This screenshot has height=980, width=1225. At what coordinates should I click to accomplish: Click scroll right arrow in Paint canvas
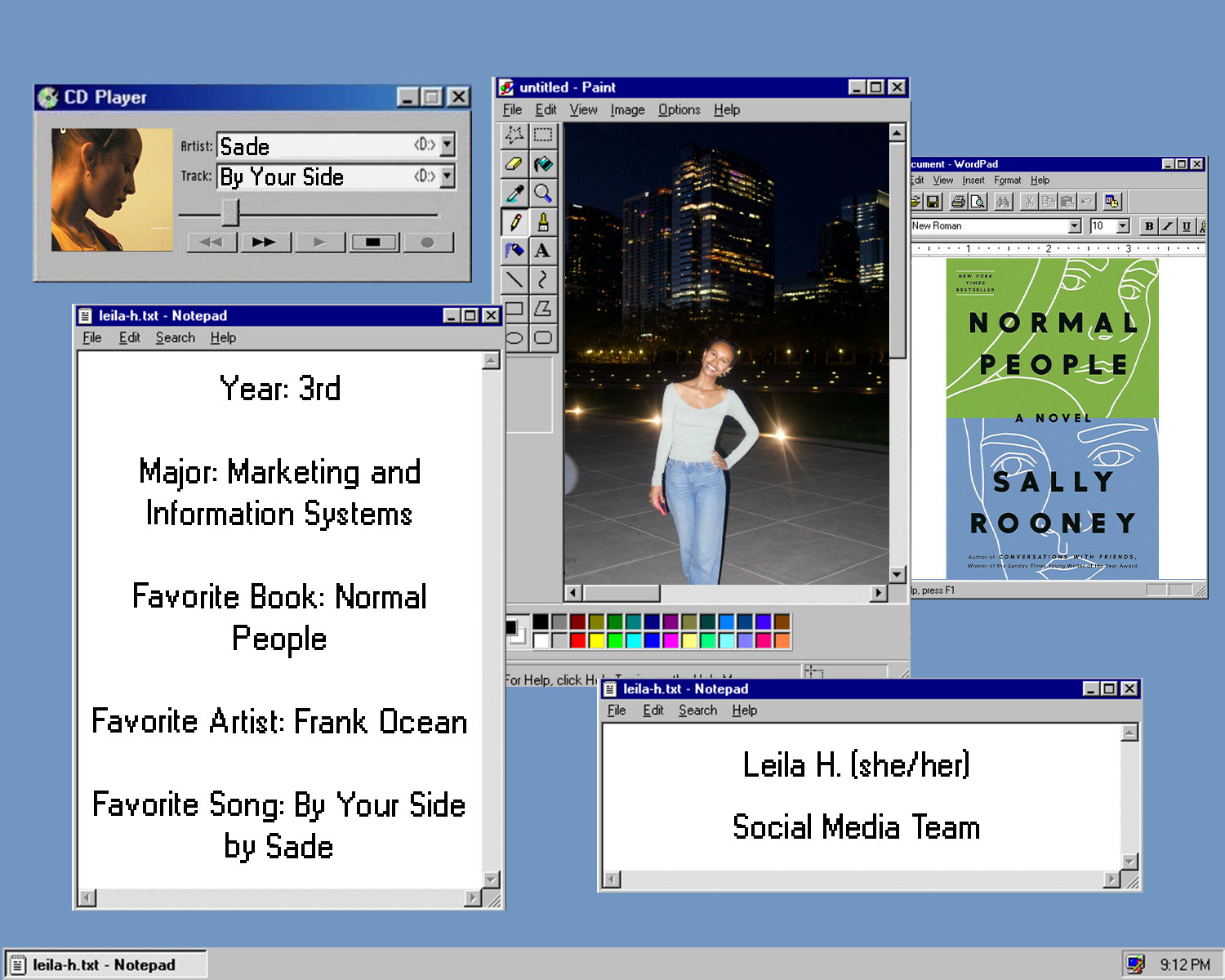coord(879,593)
